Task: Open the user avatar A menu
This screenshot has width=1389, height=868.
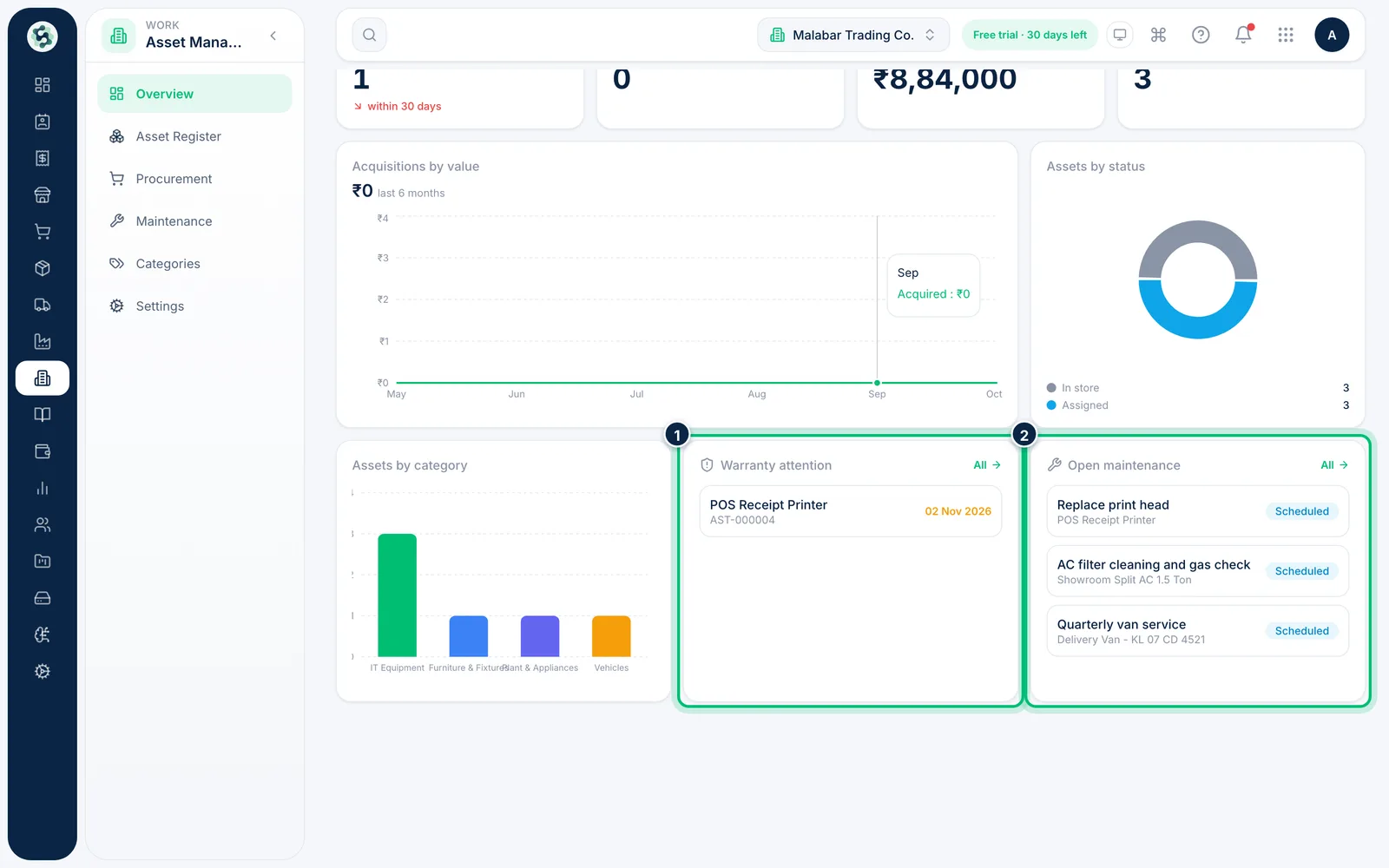Action: click(1332, 35)
